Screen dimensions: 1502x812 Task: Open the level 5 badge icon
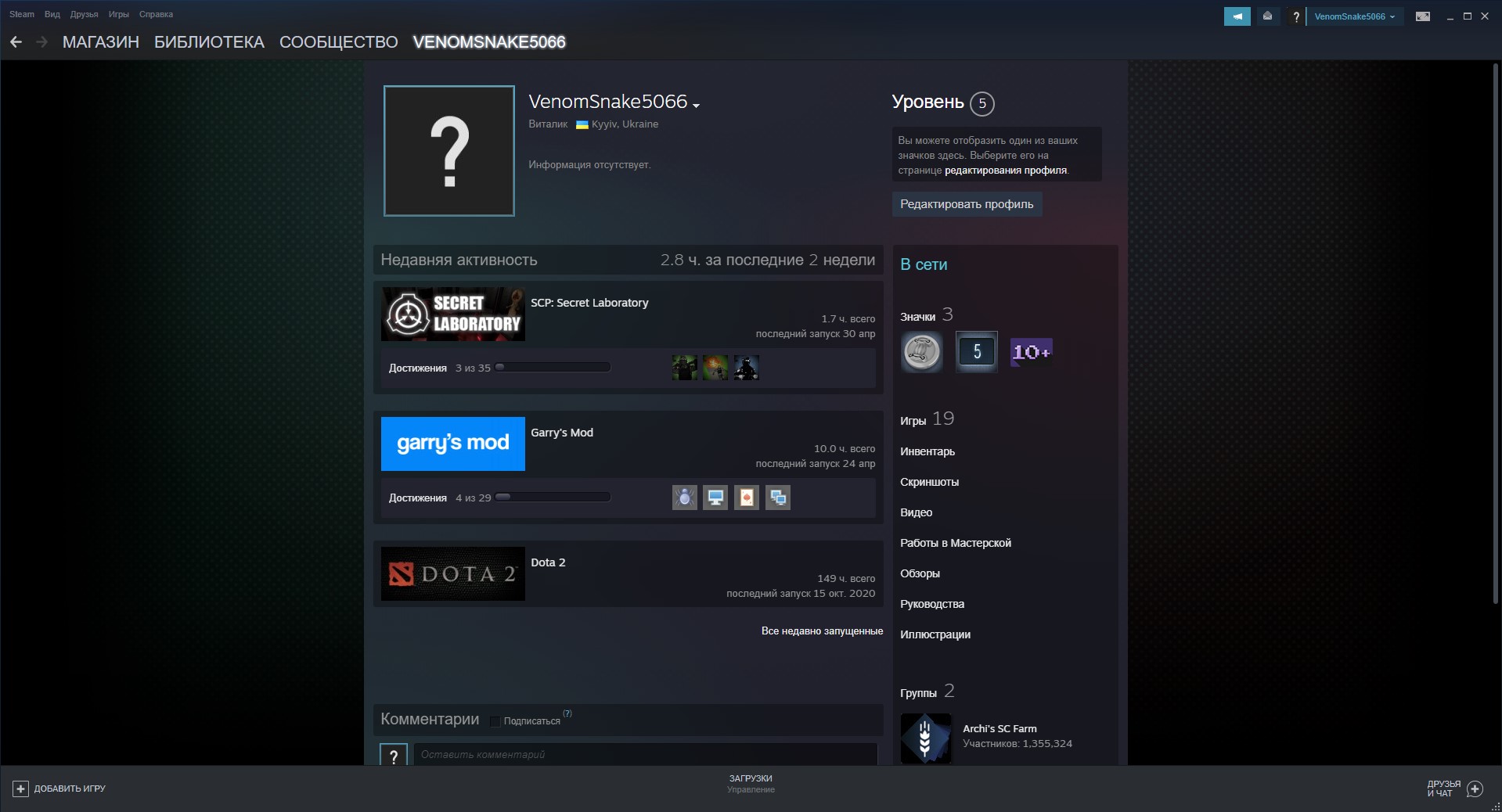(x=976, y=352)
